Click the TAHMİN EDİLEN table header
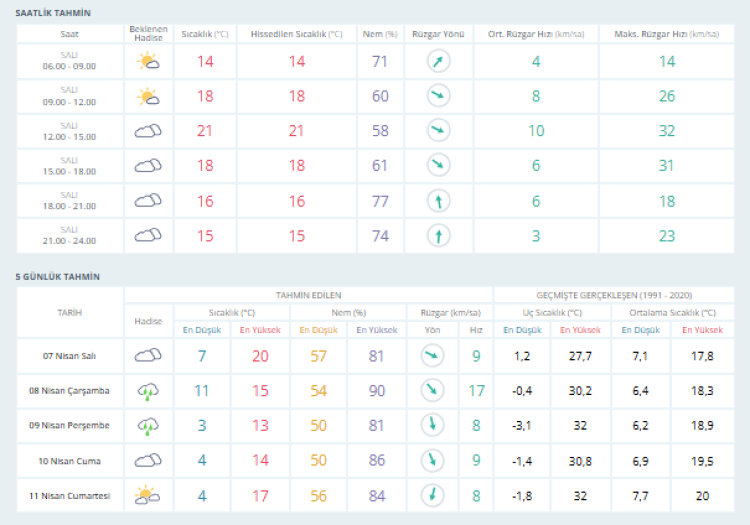The image size is (750, 525). tap(308, 295)
